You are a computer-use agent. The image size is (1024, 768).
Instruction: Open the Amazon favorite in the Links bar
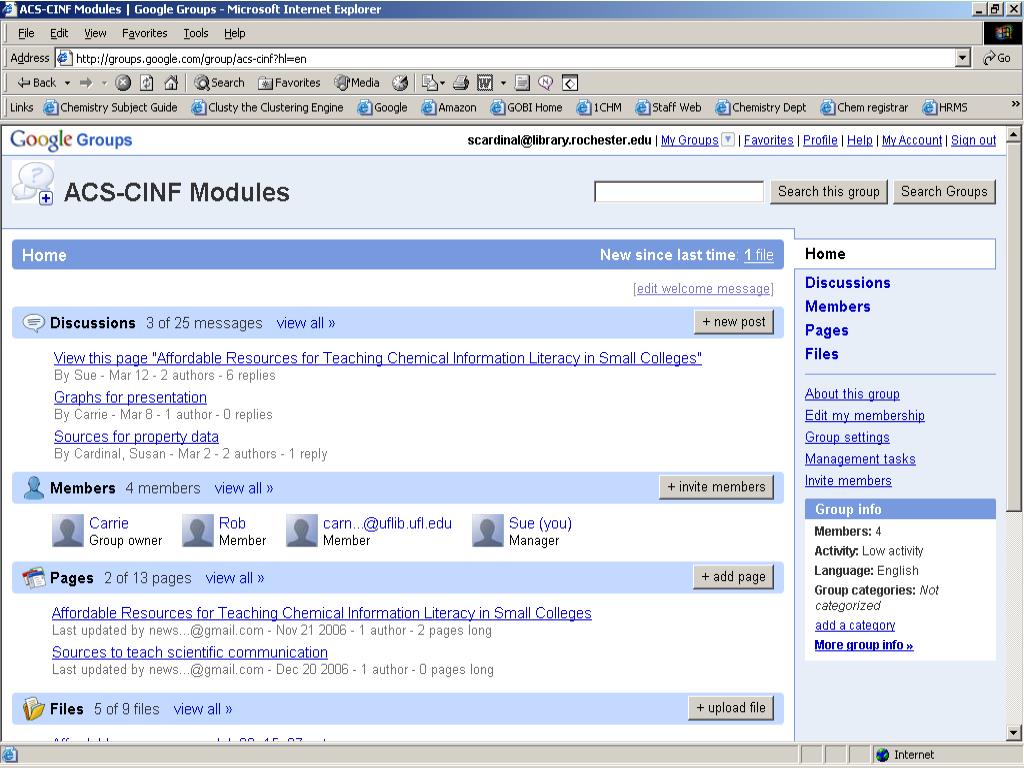tap(449, 108)
